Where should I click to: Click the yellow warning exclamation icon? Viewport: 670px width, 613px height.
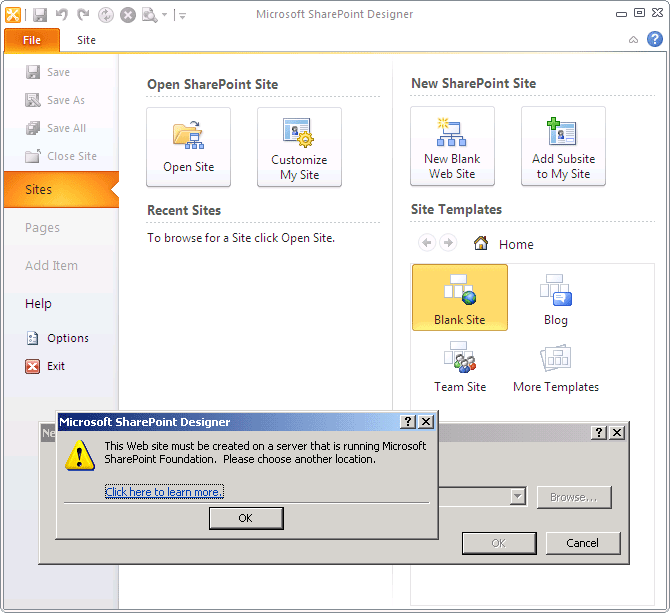[80, 456]
